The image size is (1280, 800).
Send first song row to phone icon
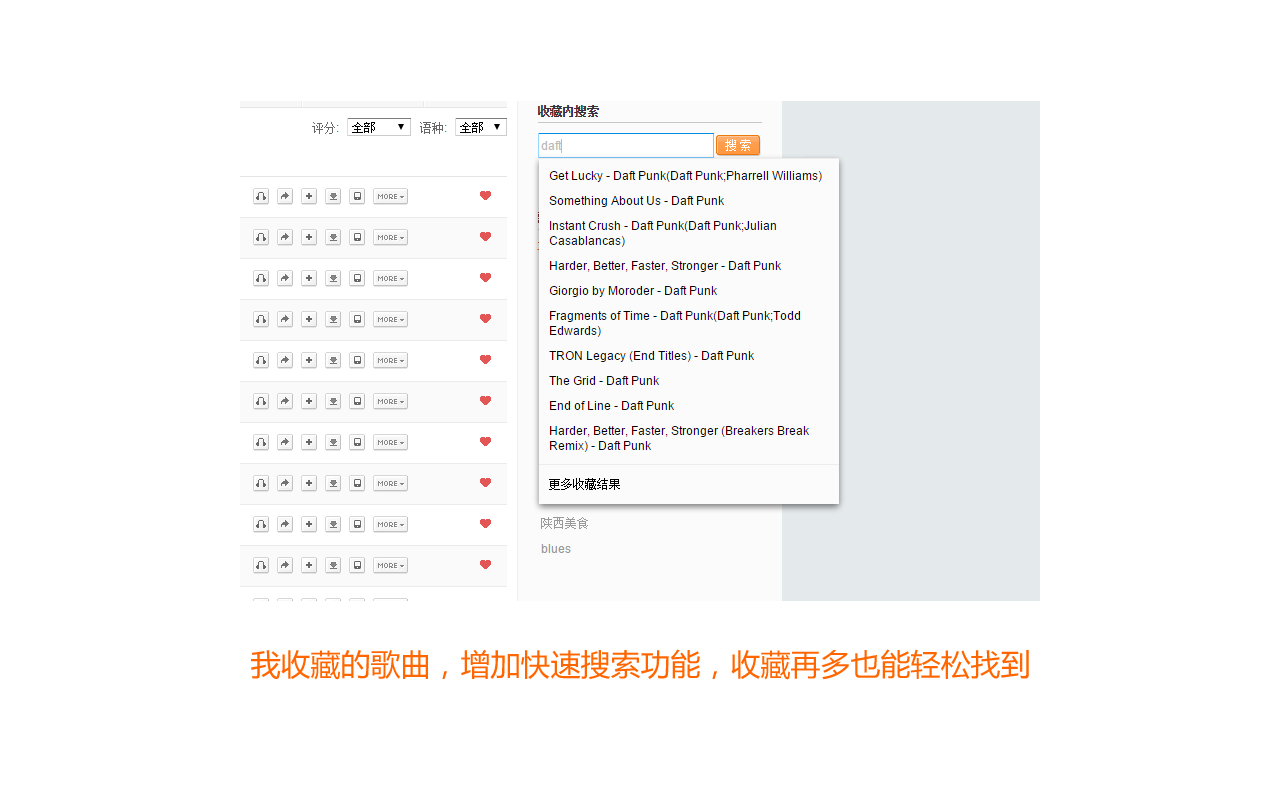pyautogui.click(x=357, y=196)
